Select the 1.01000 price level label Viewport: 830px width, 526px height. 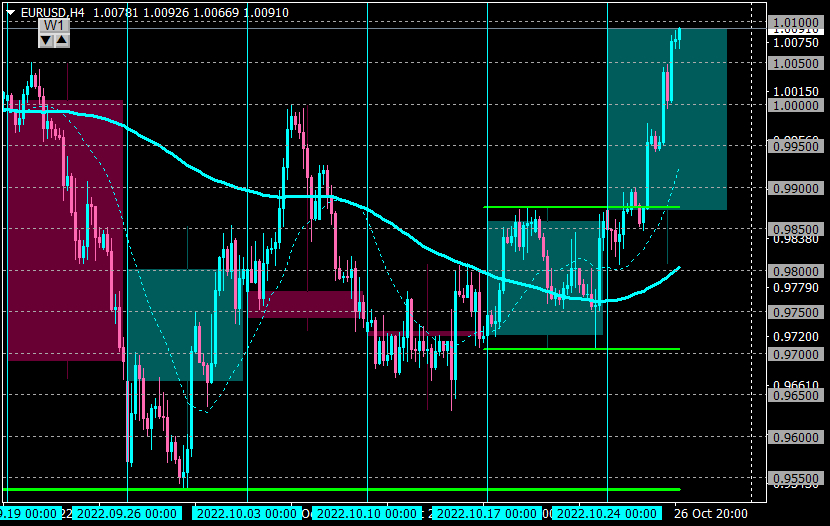[796, 22]
